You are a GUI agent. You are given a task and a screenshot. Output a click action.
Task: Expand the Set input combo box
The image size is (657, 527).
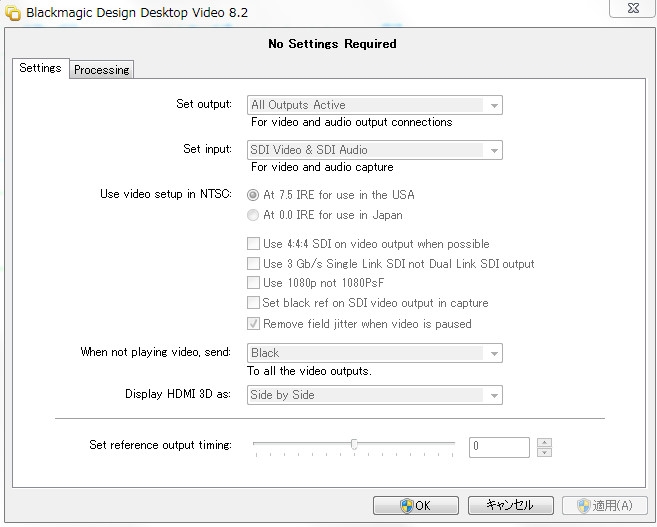click(493, 150)
